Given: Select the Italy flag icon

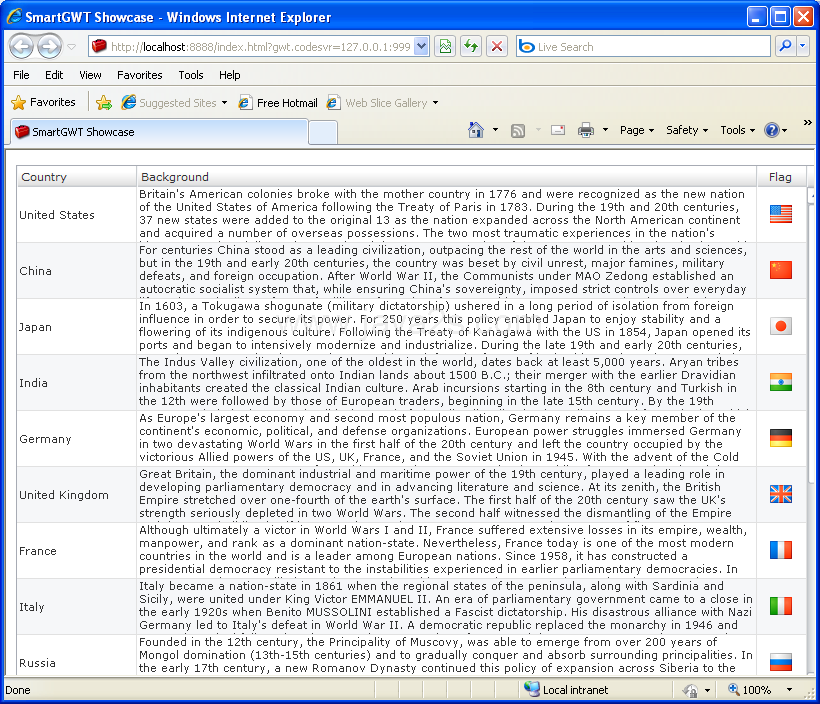Looking at the screenshot, I should (x=781, y=606).
